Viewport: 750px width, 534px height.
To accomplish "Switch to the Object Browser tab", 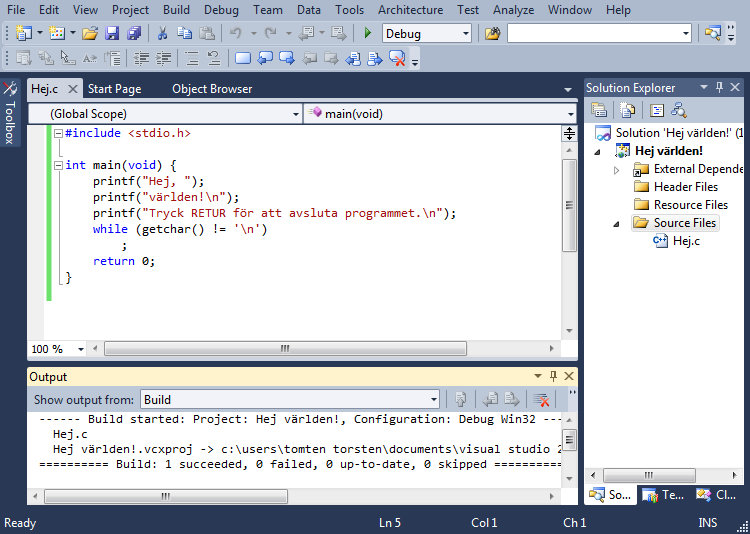I will [x=212, y=89].
